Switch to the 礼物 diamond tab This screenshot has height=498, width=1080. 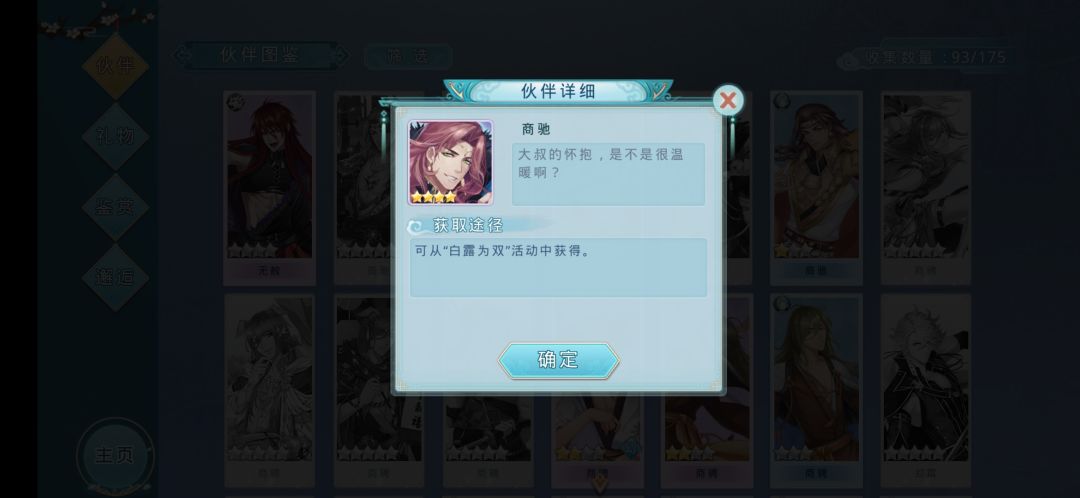point(114,136)
